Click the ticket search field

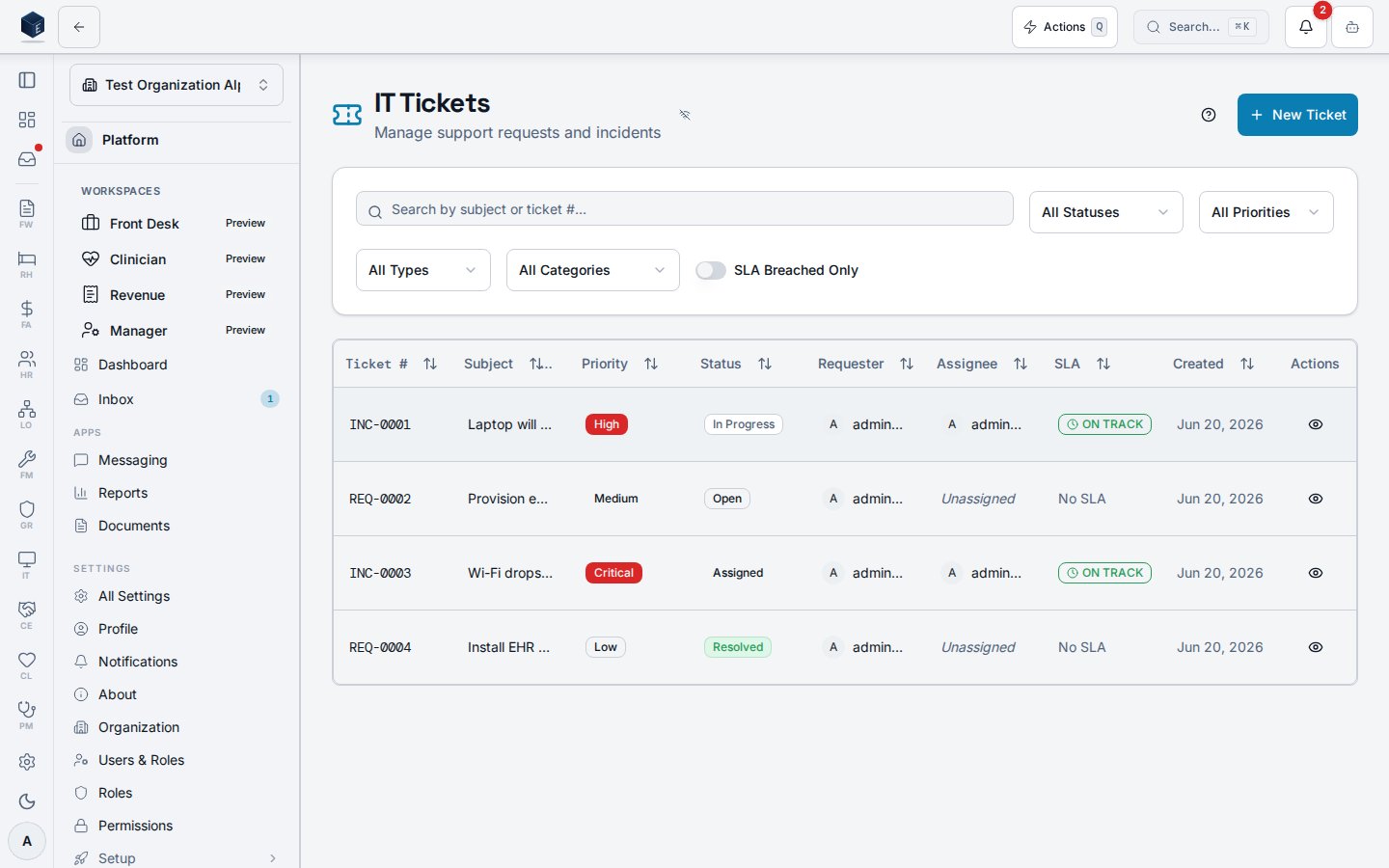[x=685, y=209]
